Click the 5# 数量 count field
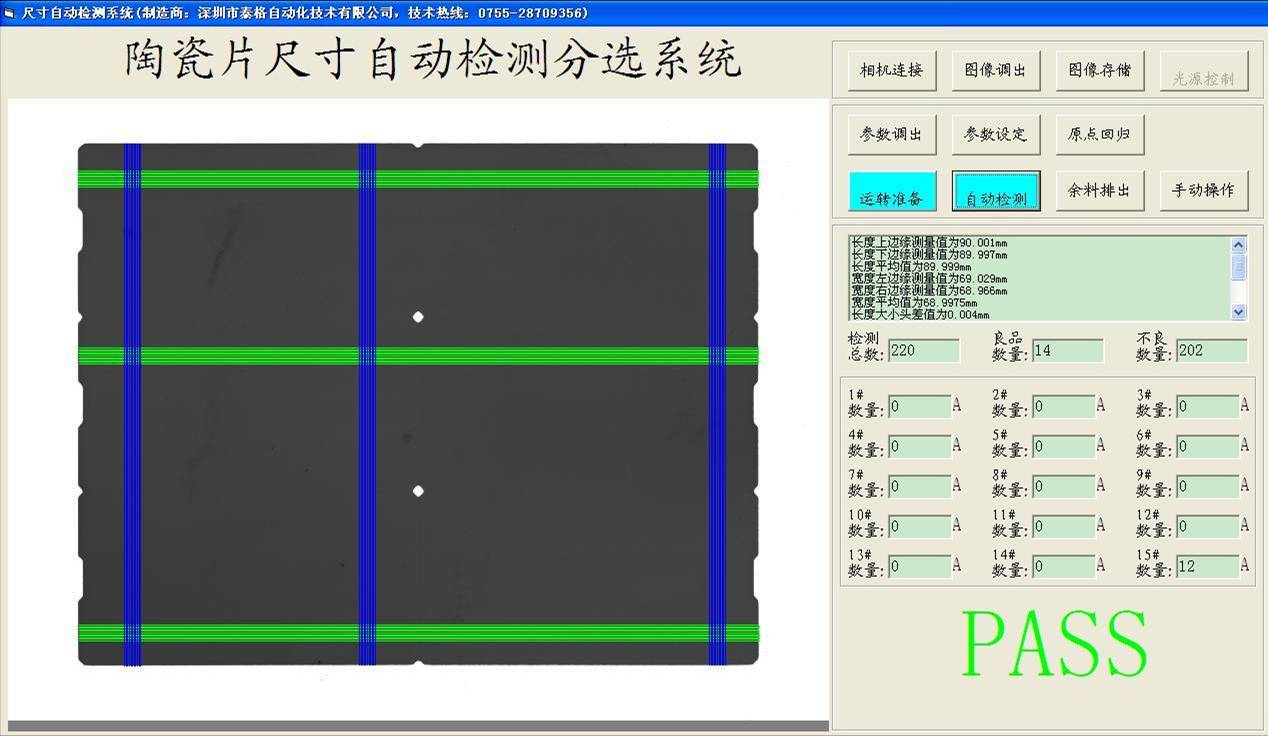The image size is (1268, 736). [1063, 447]
